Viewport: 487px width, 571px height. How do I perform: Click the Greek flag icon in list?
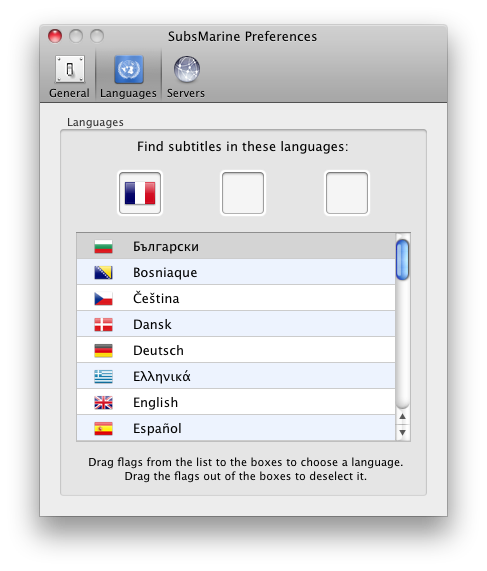(x=103, y=377)
